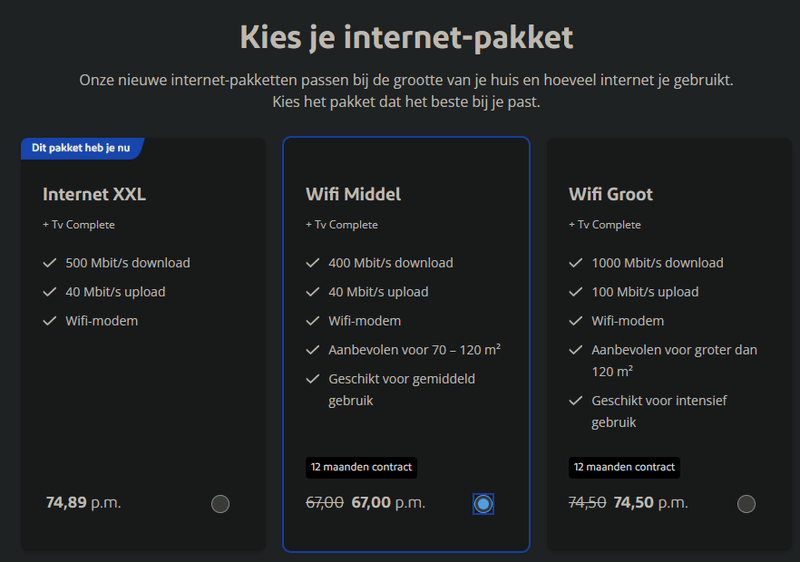Click the checkmark next to 100 Mbit/s upload

[575, 292]
